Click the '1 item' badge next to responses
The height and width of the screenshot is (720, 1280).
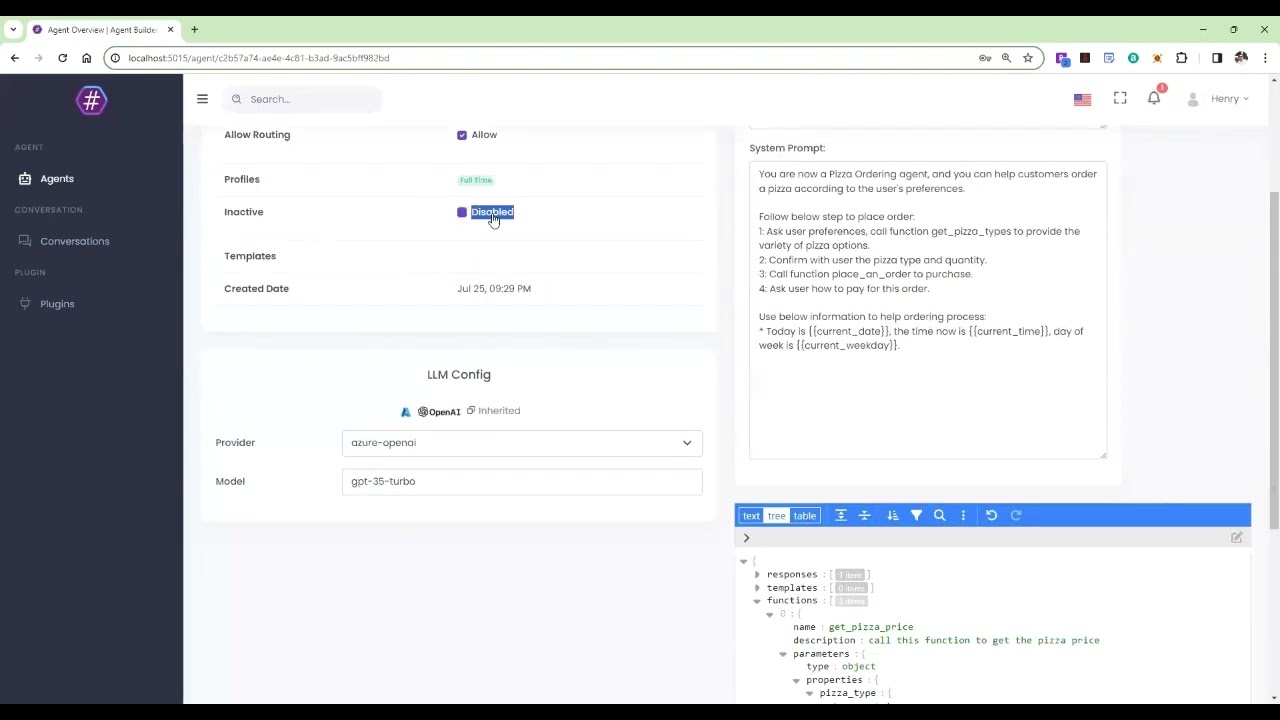pyautogui.click(x=849, y=575)
